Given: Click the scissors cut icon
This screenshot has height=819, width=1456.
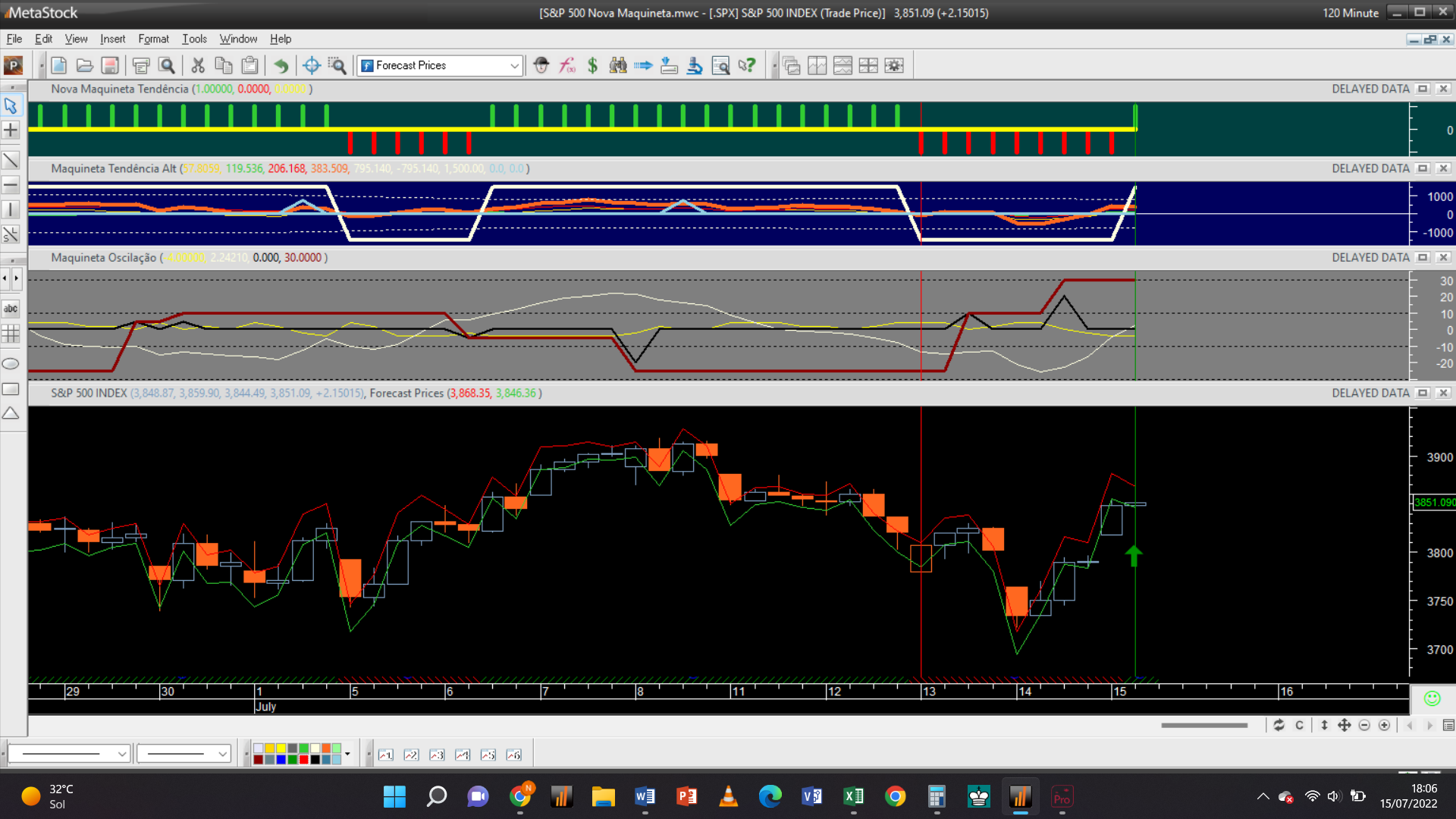Looking at the screenshot, I should [x=198, y=66].
